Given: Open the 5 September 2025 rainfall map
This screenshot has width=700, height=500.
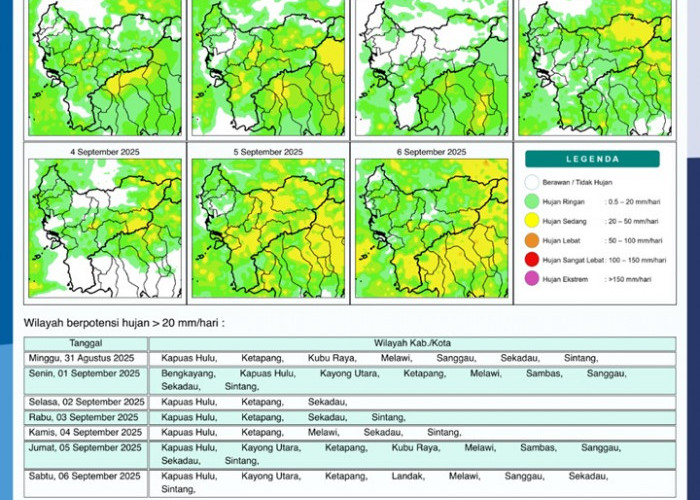Looking at the screenshot, I should (268, 228).
